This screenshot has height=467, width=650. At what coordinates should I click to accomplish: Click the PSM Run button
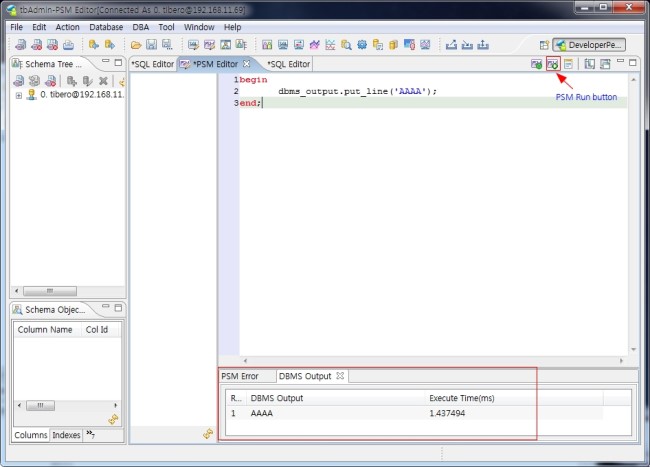tap(552, 64)
